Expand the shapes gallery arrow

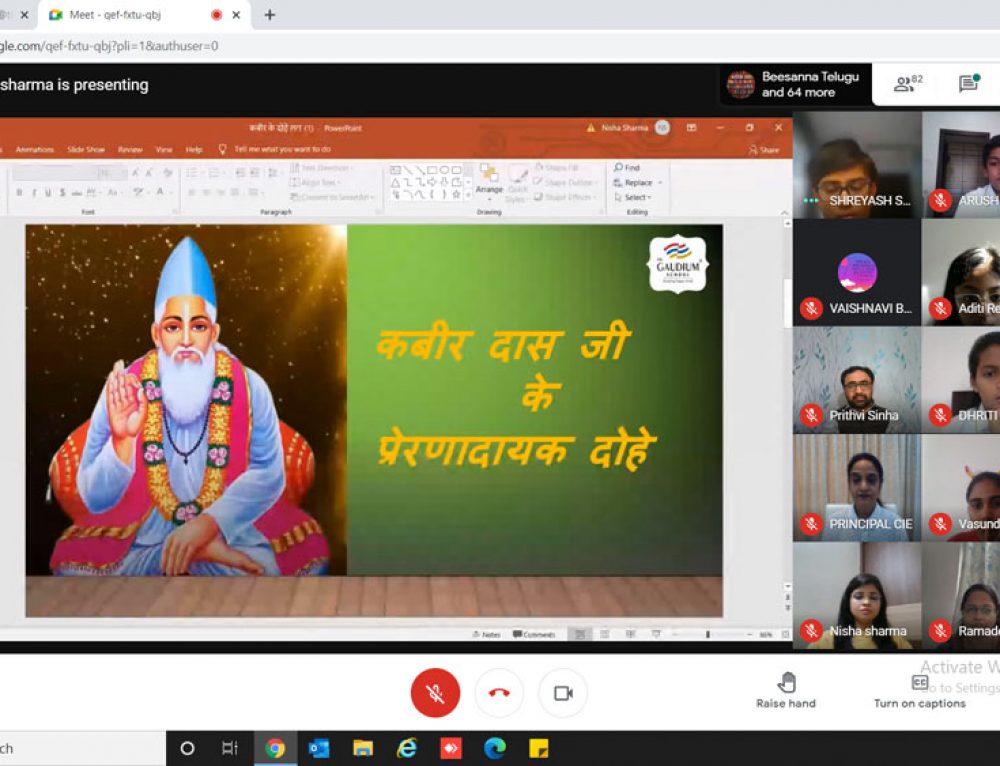click(469, 196)
